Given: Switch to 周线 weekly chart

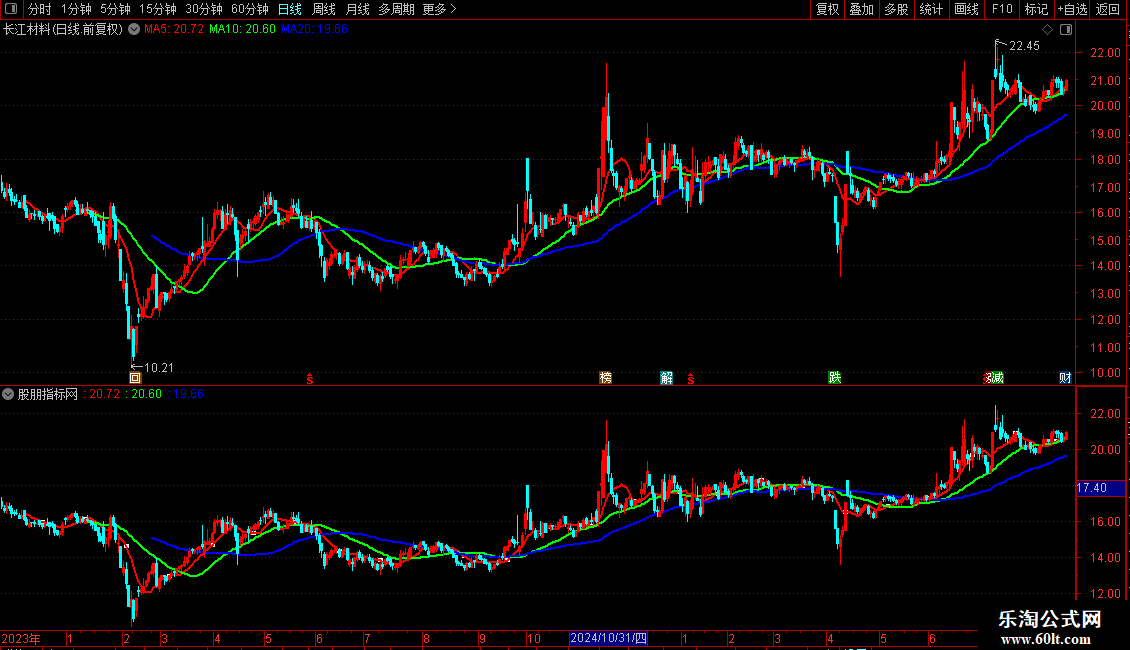Looking at the screenshot, I should (324, 9).
